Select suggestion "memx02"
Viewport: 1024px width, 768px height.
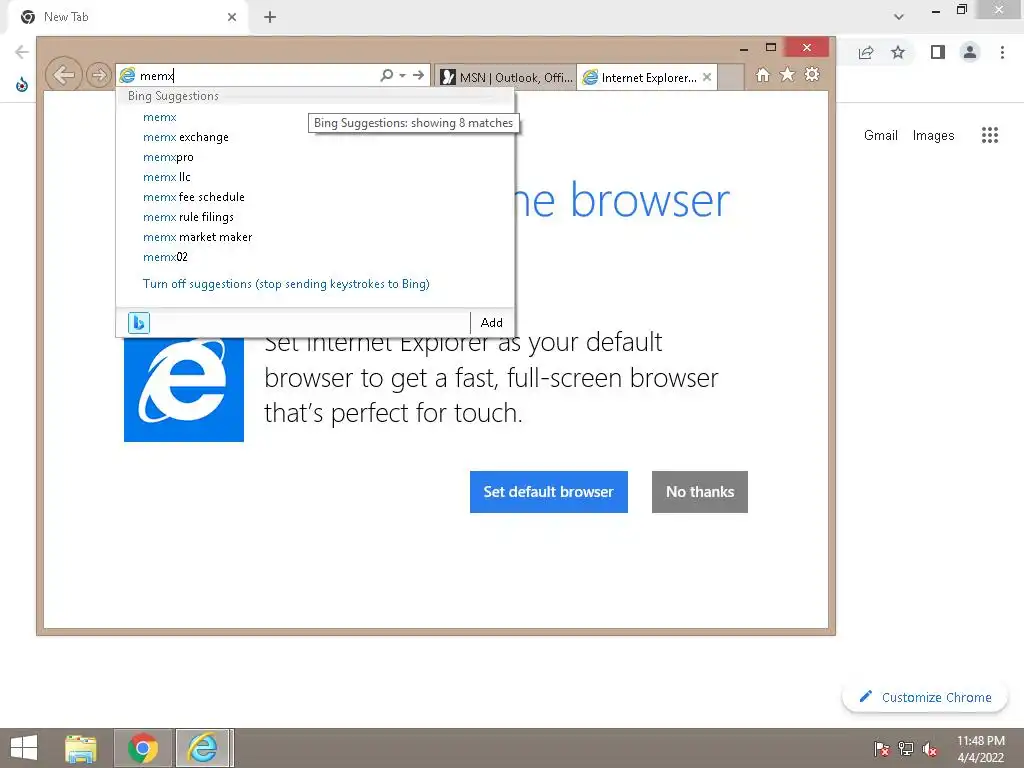point(315,257)
